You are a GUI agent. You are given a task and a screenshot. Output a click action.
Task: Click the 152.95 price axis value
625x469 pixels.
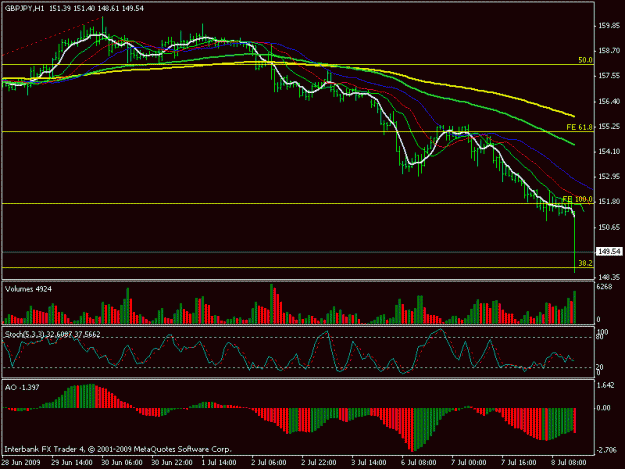[609, 177]
